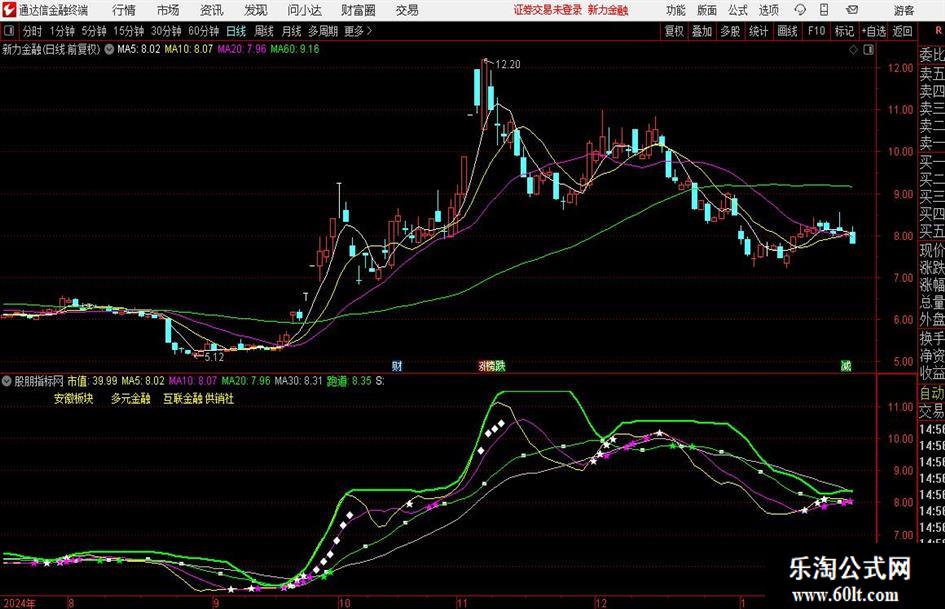
Task: Open the mobile phone icon in the title bar
Action: [x=824, y=10]
